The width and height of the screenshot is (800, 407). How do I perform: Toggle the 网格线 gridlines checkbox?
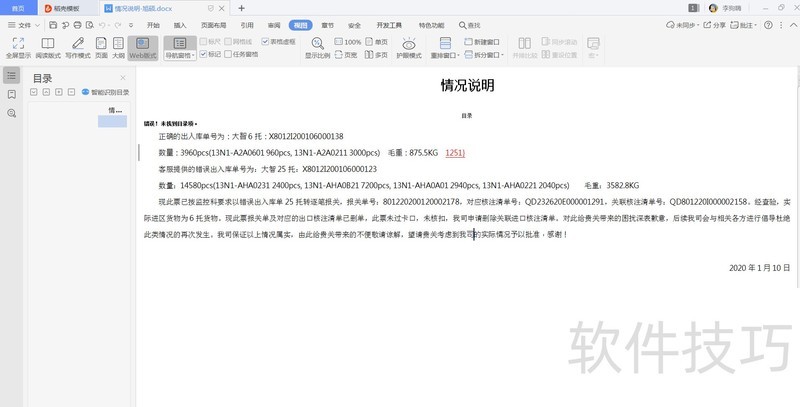coord(238,41)
